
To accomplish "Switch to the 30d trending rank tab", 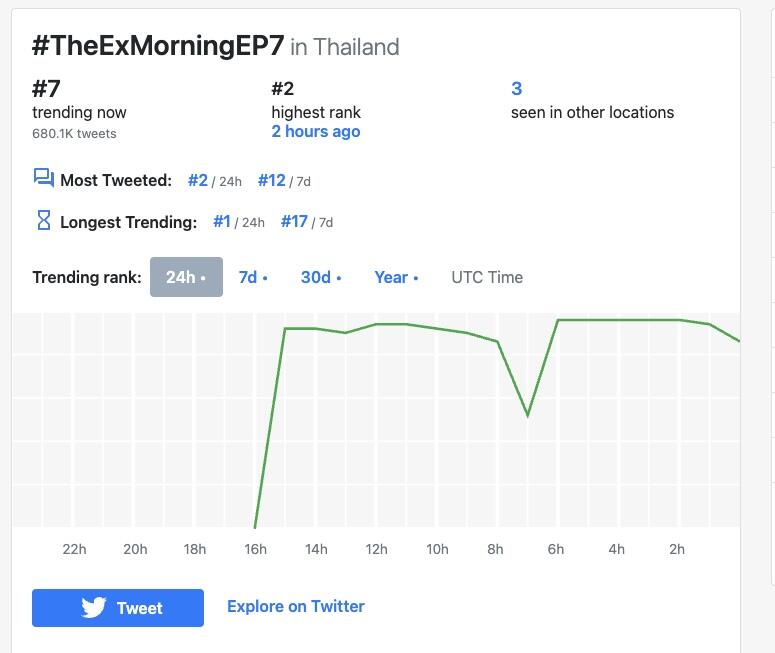I will [321, 277].
